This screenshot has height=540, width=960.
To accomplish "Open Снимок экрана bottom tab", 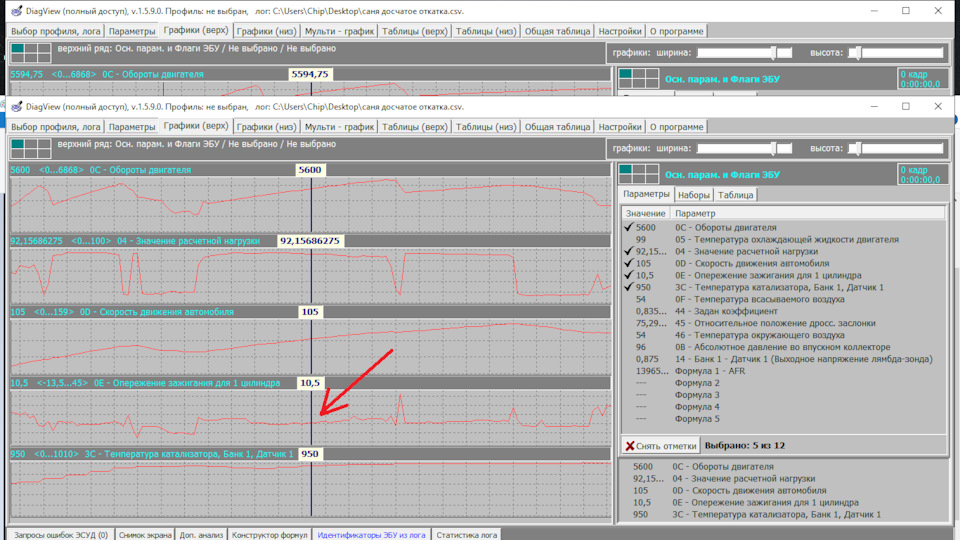I will (x=145, y=534).
